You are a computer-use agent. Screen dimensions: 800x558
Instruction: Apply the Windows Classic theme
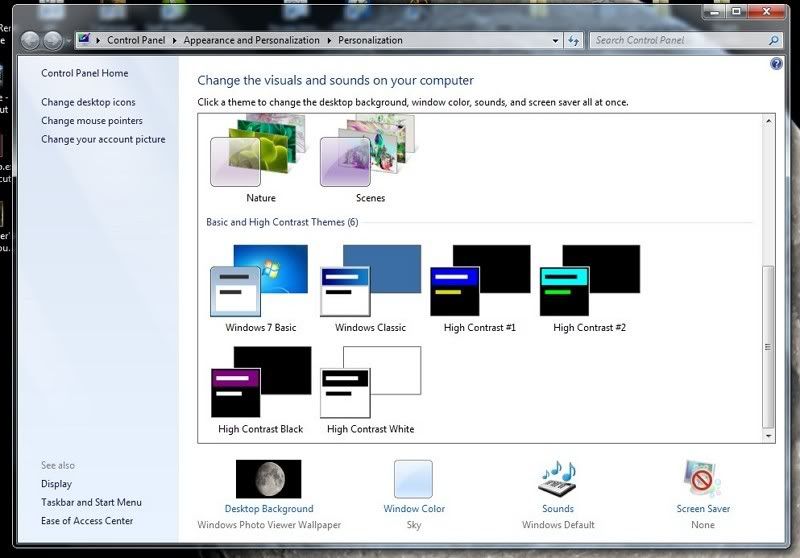tap(370, 281)
